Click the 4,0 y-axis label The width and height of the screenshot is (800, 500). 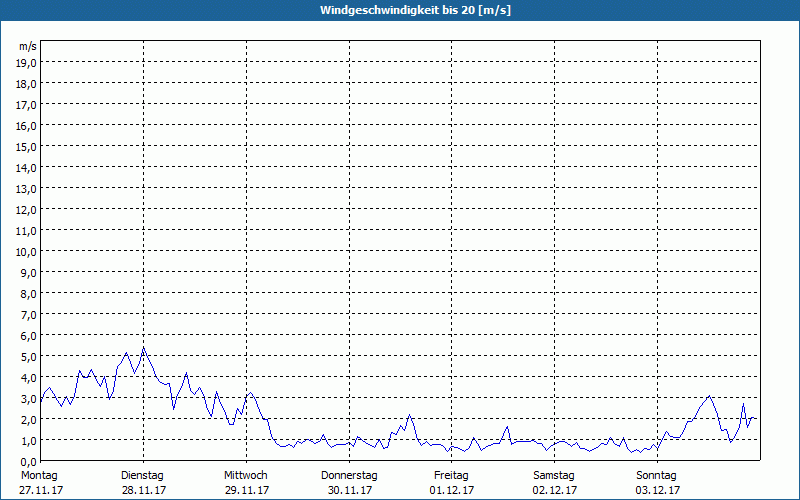[x=29, y=378]
